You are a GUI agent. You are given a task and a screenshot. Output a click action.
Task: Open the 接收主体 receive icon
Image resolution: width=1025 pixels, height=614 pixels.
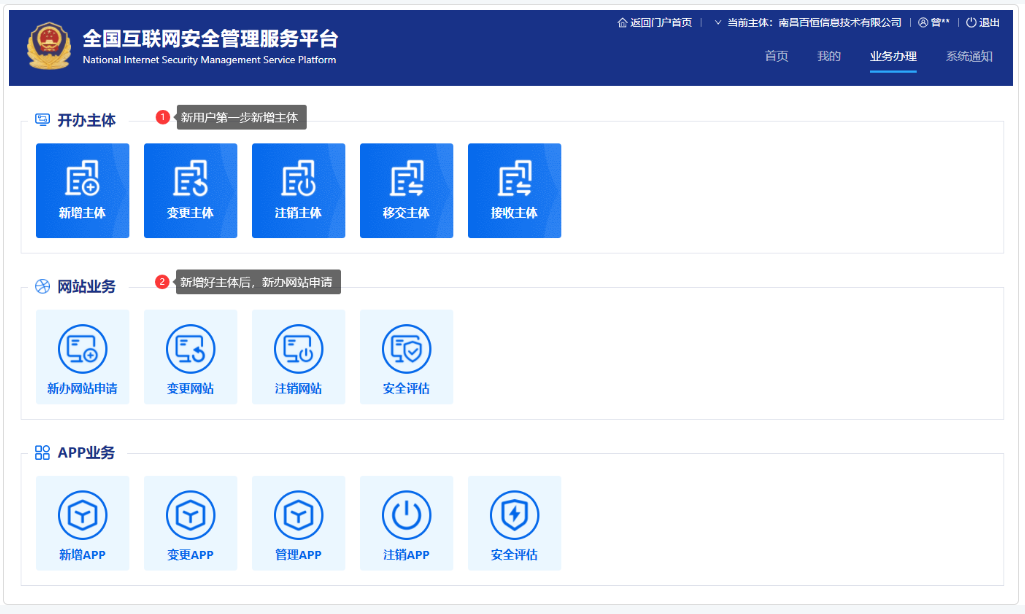(514, 190)
